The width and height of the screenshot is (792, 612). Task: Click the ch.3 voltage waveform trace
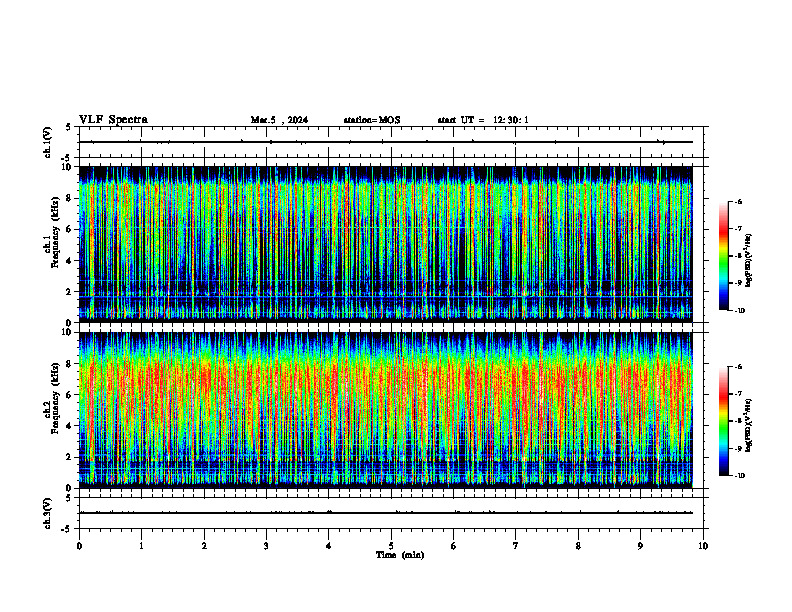pos(386,513)
